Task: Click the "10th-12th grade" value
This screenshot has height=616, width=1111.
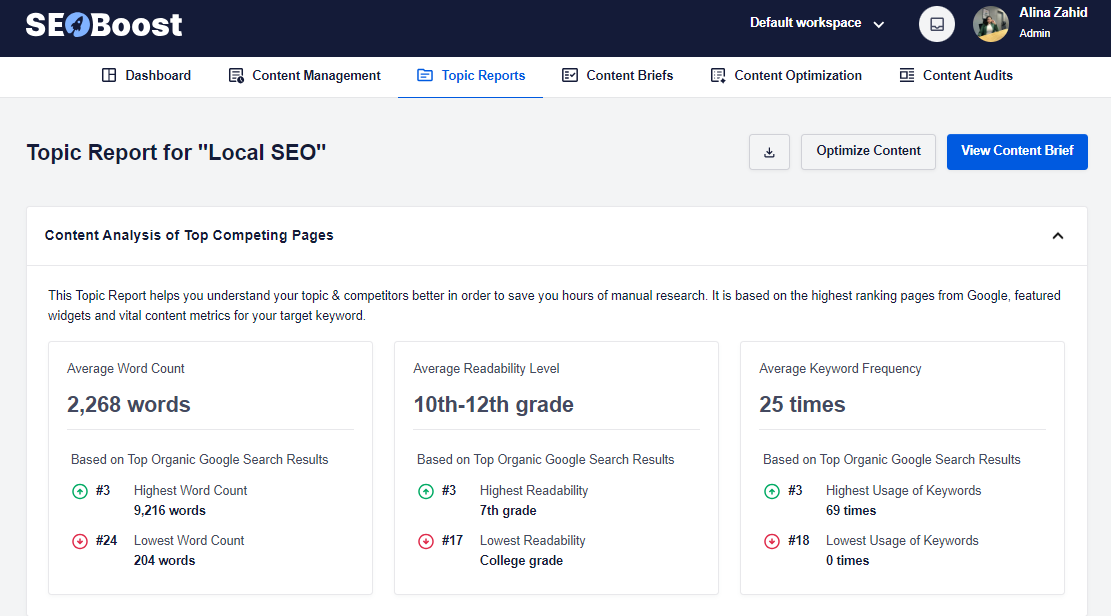Action: pyautogui.click(x=493, y=404)
